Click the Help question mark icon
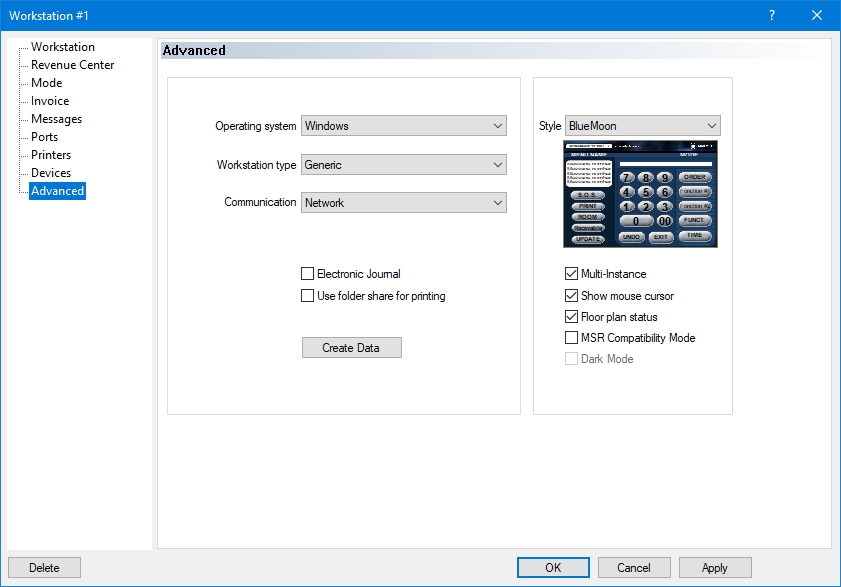This screenshot has width=841, height=587. coord(771,15)
